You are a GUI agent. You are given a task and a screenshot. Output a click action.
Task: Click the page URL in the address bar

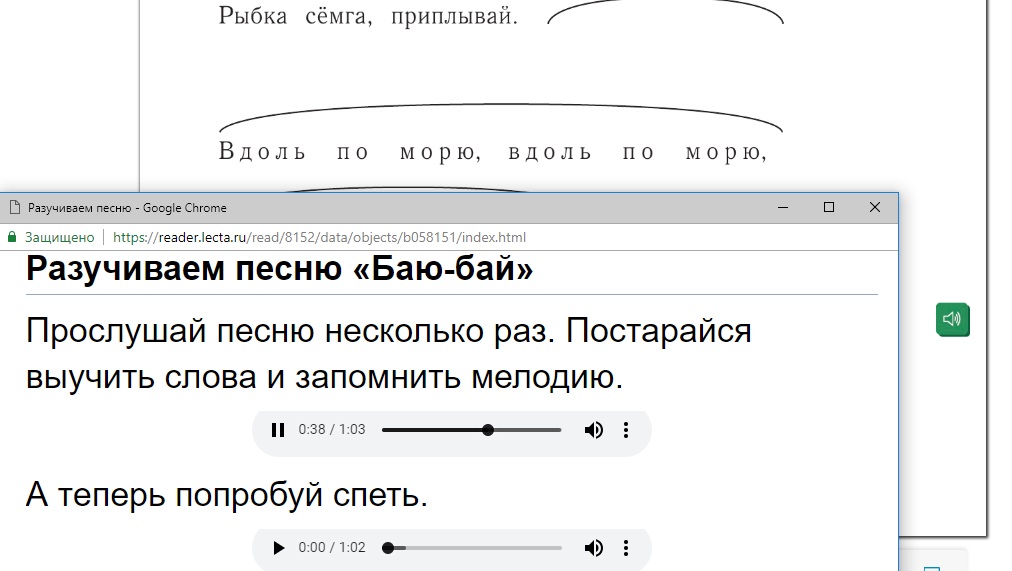[319, 237]
